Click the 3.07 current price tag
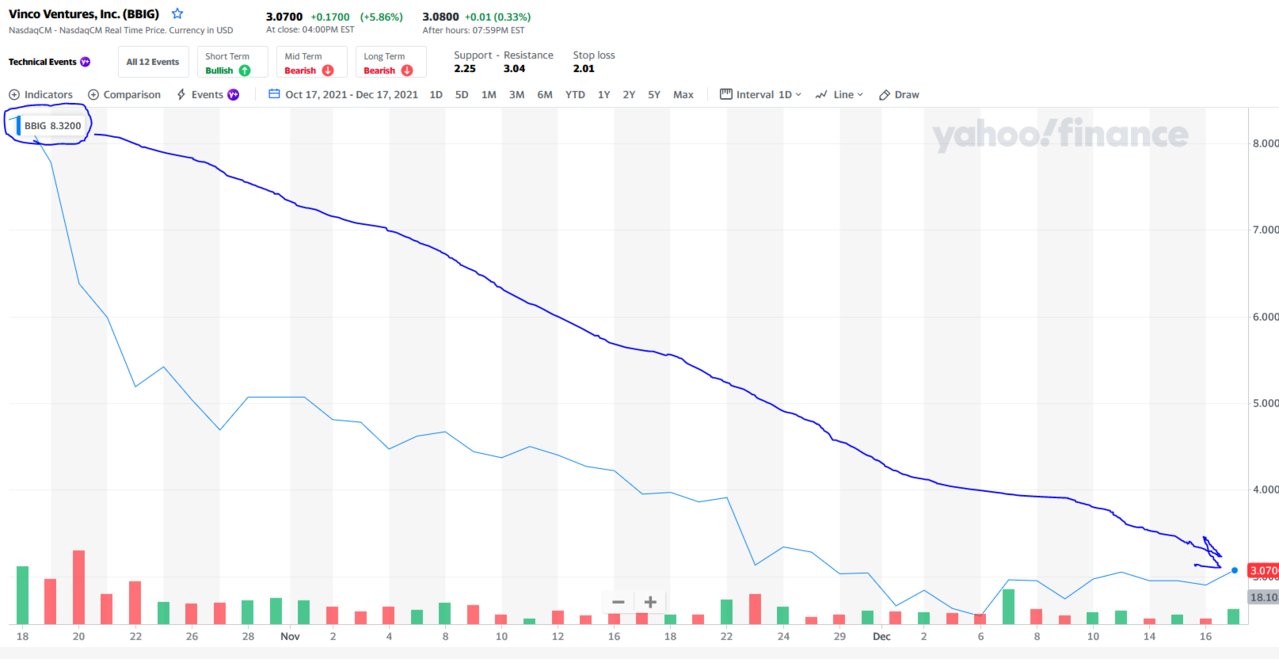The height and width of the screenshot is (659, 1279). (1264, 570)
